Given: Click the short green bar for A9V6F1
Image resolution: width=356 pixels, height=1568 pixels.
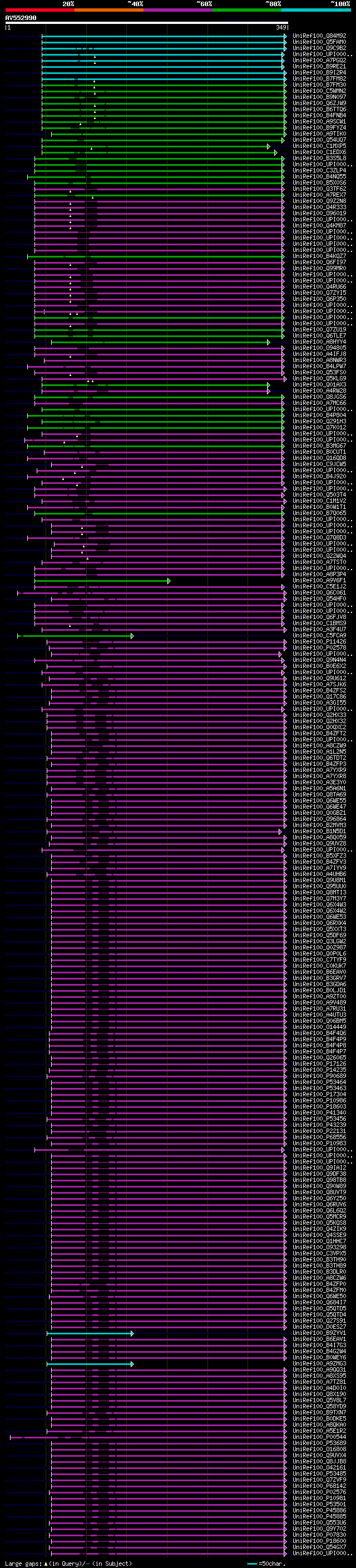Looking at the screenshot, I should [x=102, y=581].
